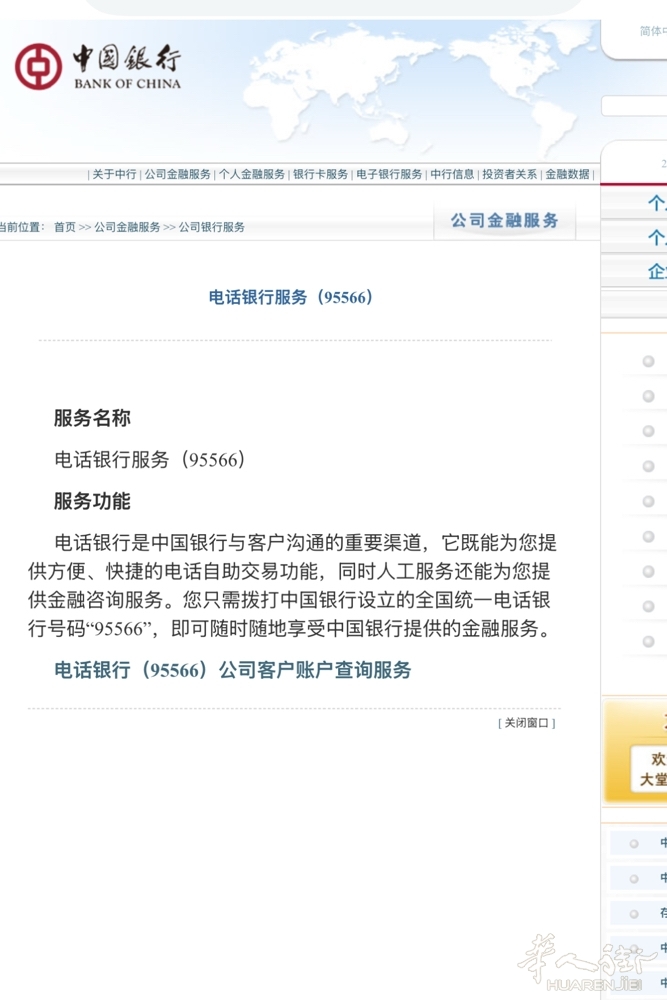Click the 关闭窗口 link
This screenshot has height=1000, width=667.
click(x=527, y=723)
